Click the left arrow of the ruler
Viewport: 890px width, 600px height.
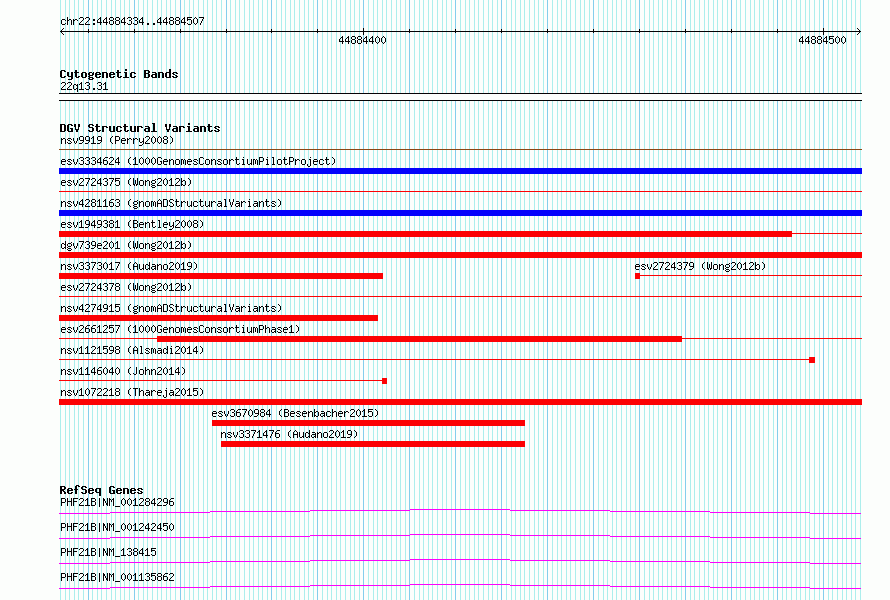point(62,31)
